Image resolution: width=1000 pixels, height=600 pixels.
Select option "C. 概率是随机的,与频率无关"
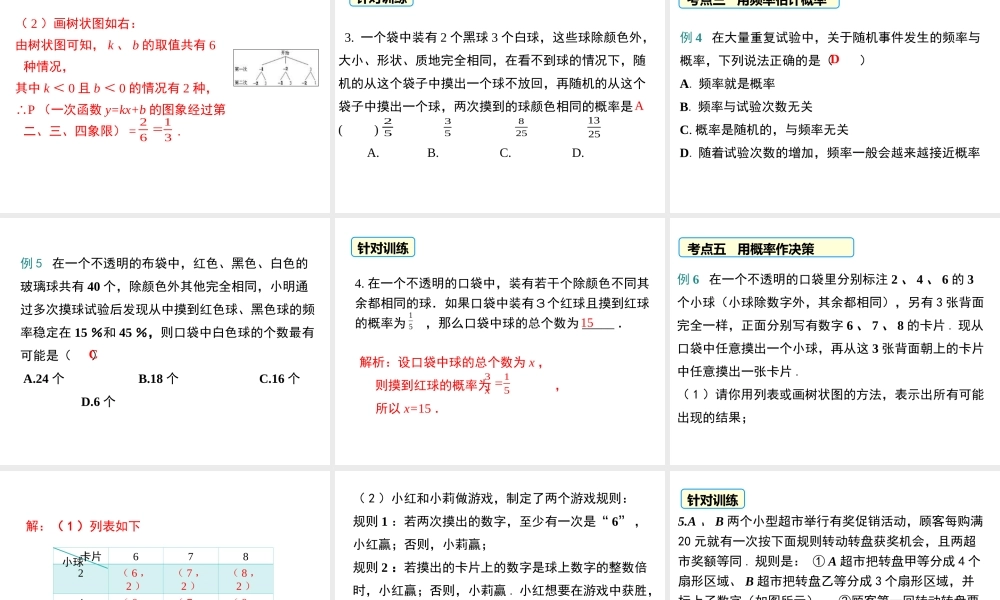[764, 130]
